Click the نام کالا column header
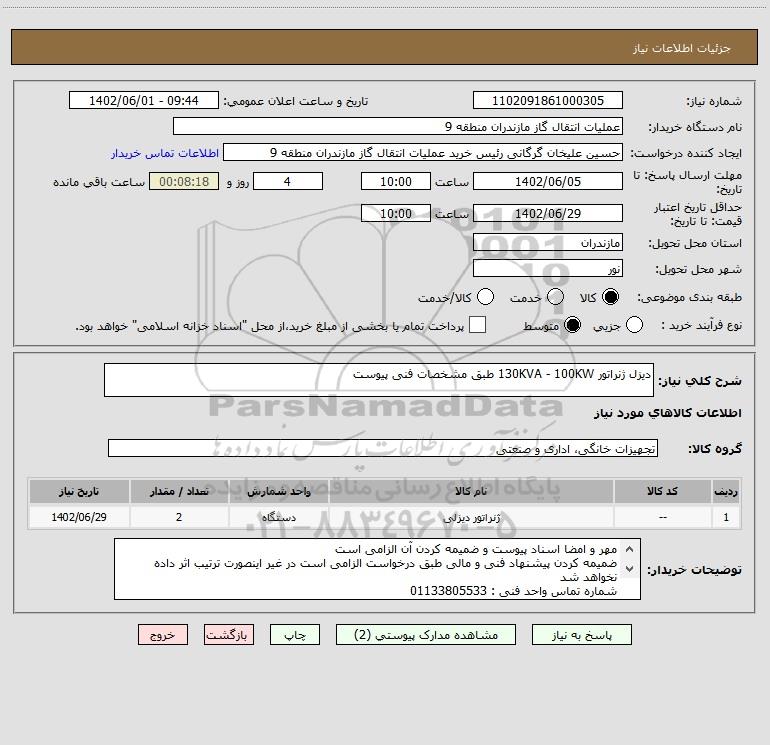The width and height of the screenshot is (770, 745). click(471, 491)
